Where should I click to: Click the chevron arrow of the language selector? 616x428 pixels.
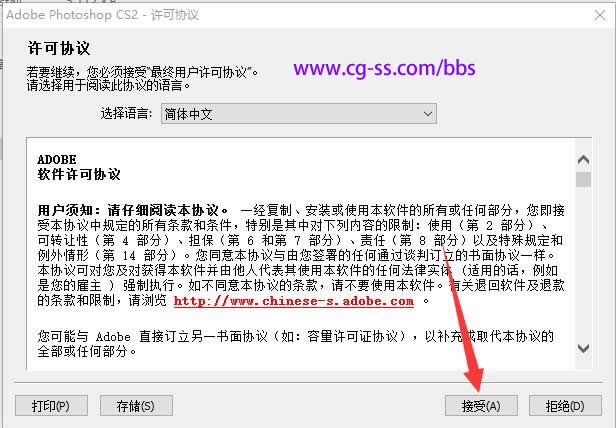click(428, 114)
